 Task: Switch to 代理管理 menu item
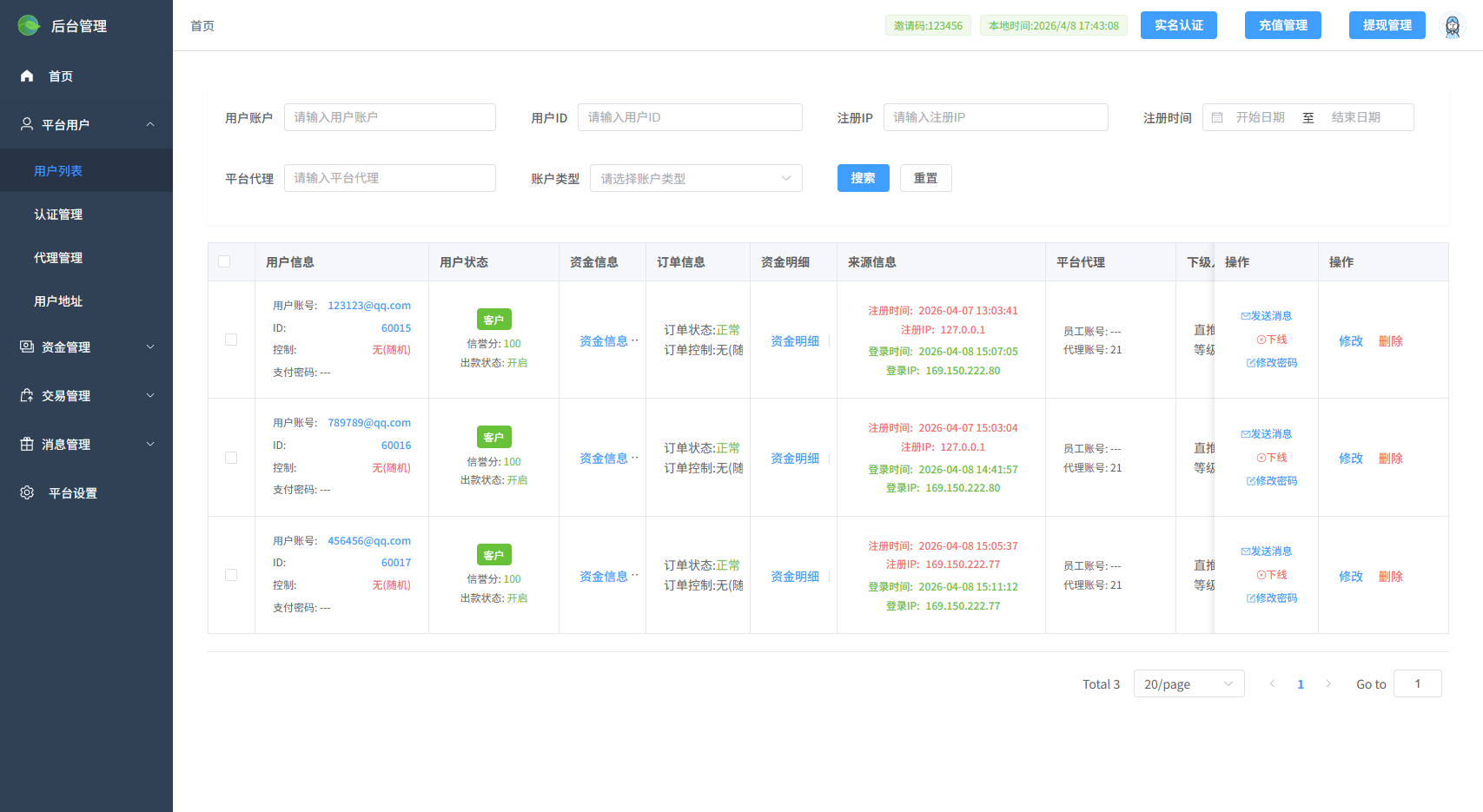tap(58, 257)
